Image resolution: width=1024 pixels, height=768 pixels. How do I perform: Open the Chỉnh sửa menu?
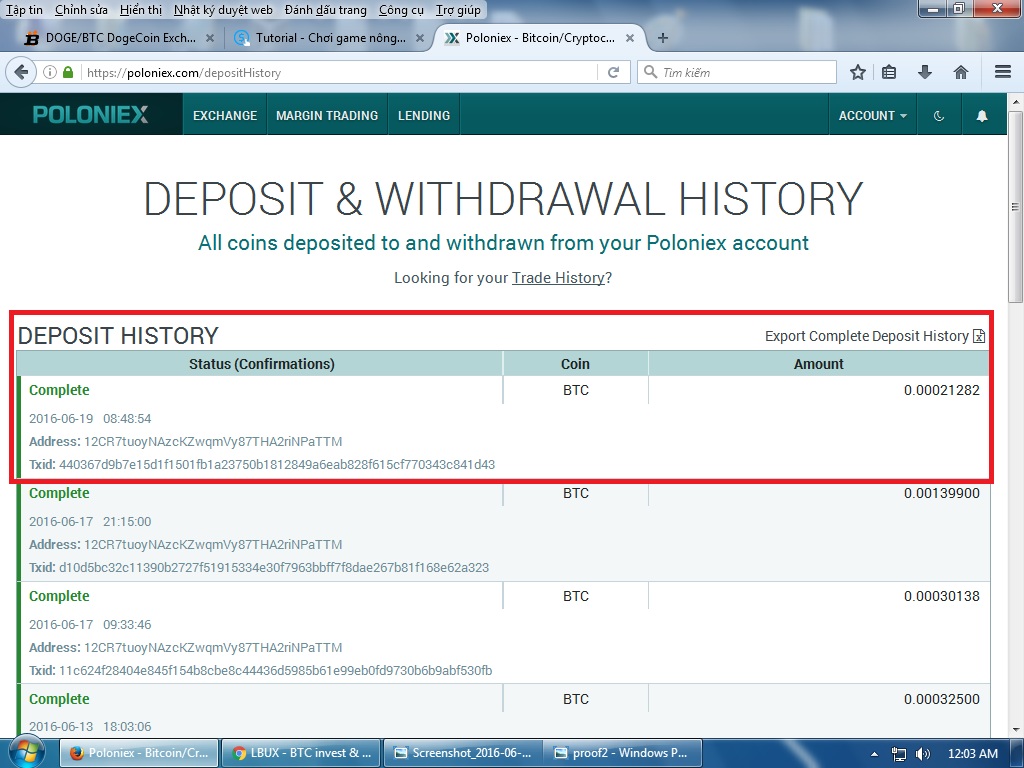click(x=81, y=10)
